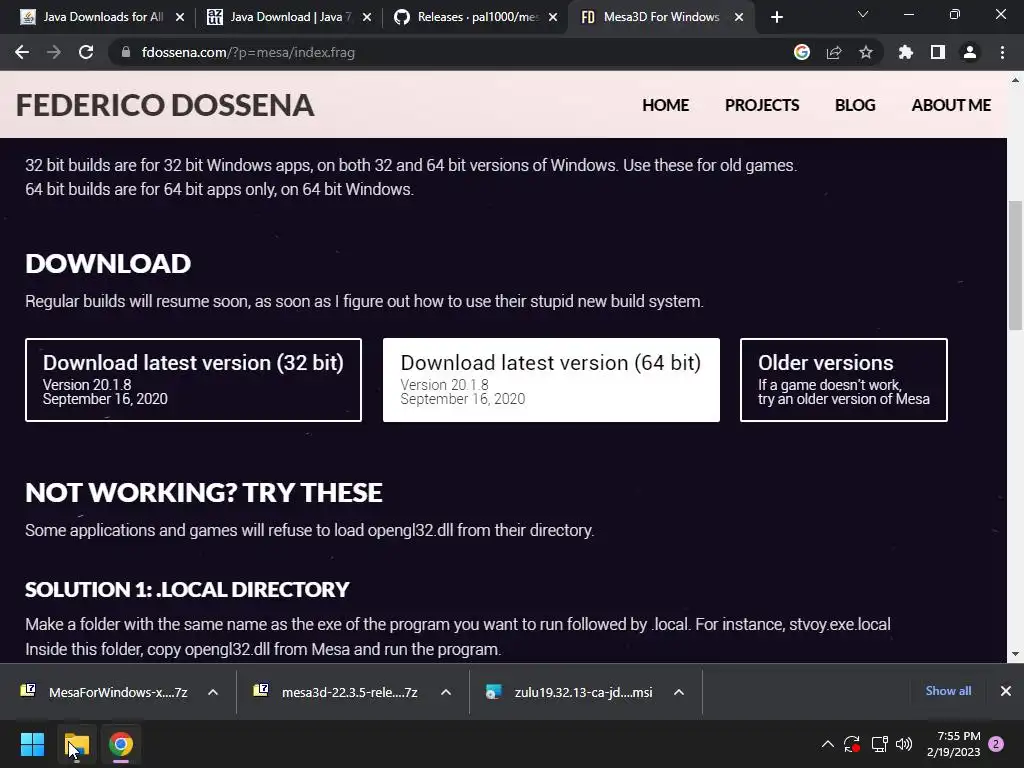Click the NOT WORKING? TRY THESE heading

tap(204, 492)
